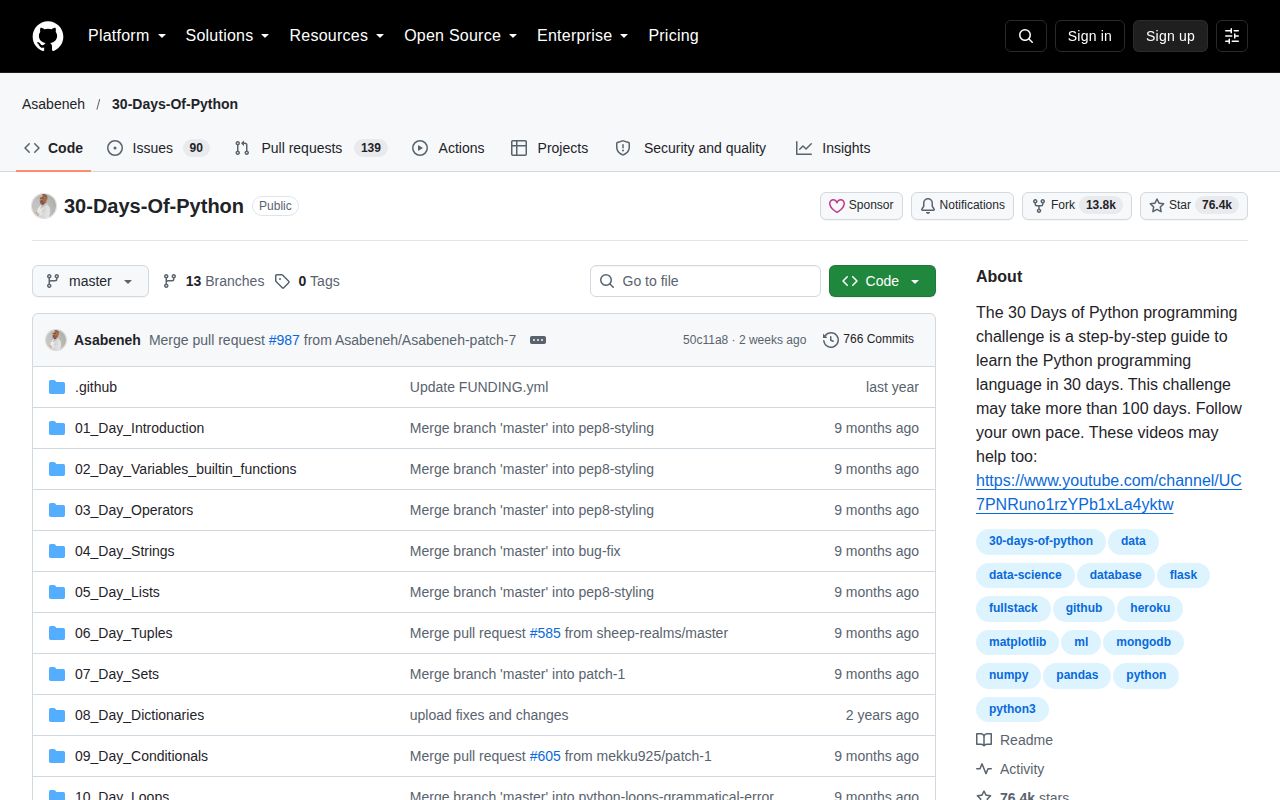The width and height of the screenshot is (1280, 800).
Task: Click the Projects table icon
Action: (519, 148)
